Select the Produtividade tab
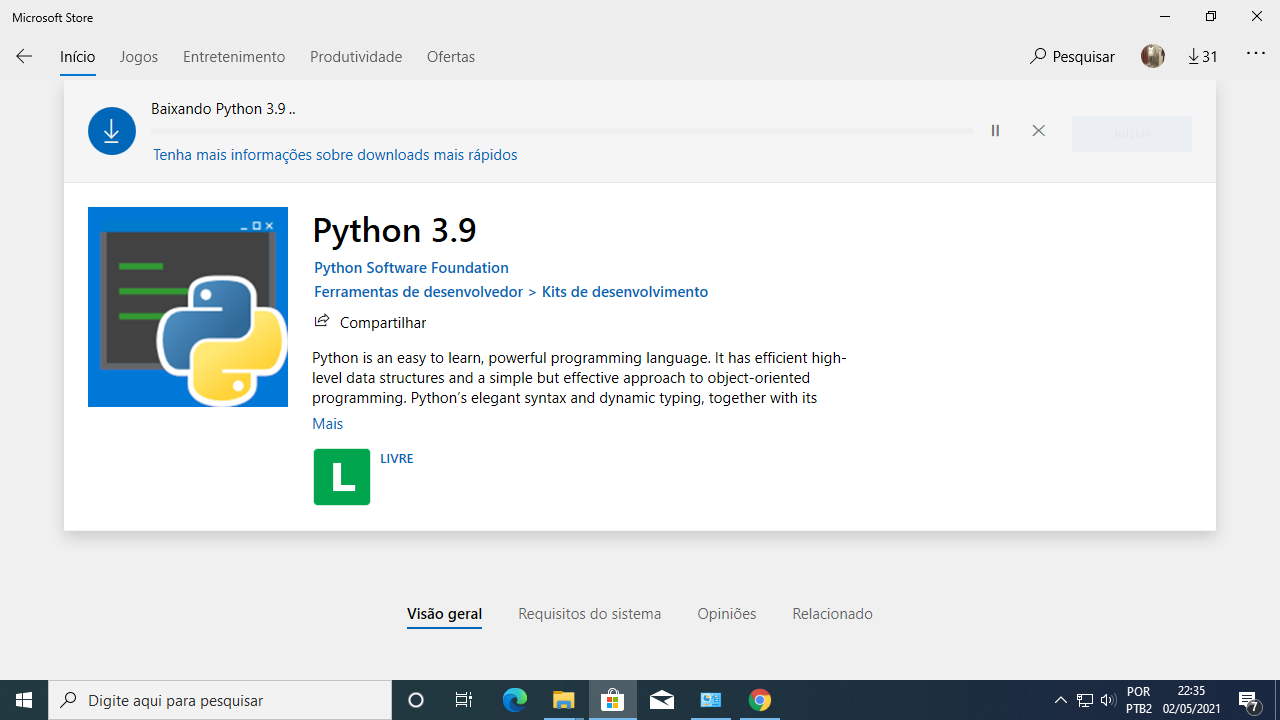The width and height of the screenshot is (1280, 720). point(356,57)
